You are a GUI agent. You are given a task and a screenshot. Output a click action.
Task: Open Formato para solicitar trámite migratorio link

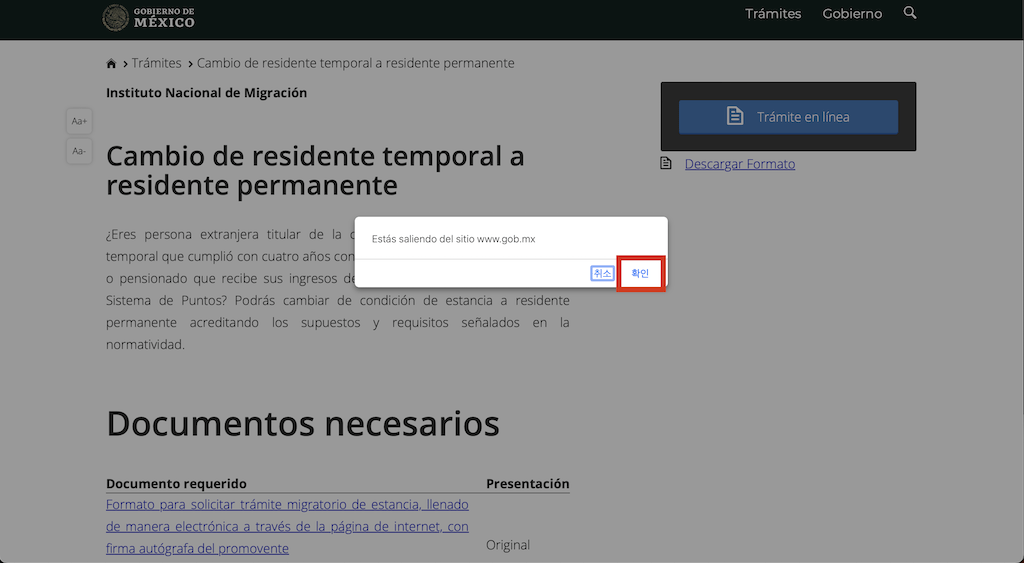click(287, 526)
